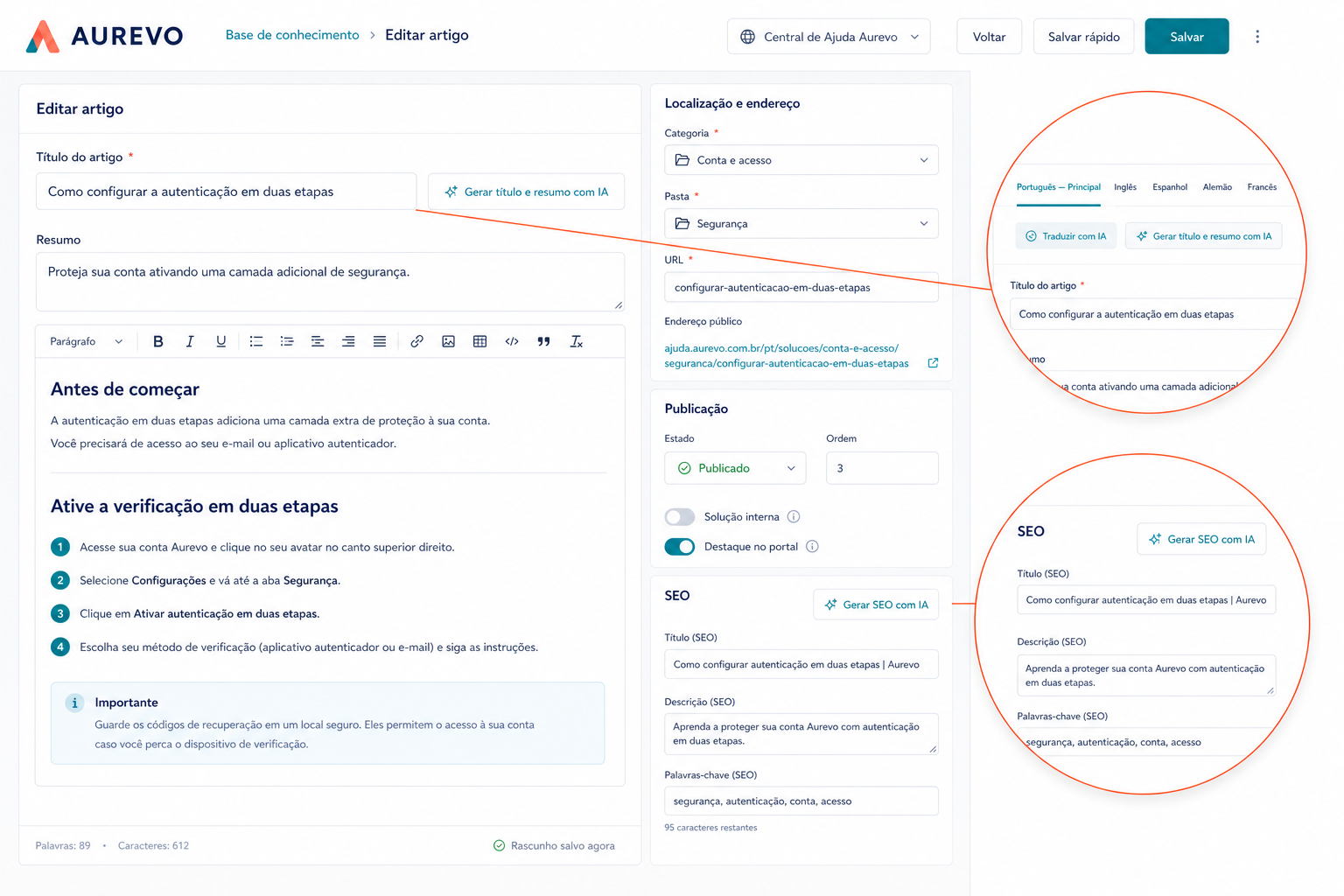Click the Palavras: 89 word counter
The width and height of the screenshot is (1344, 896).
pos(63,845)
